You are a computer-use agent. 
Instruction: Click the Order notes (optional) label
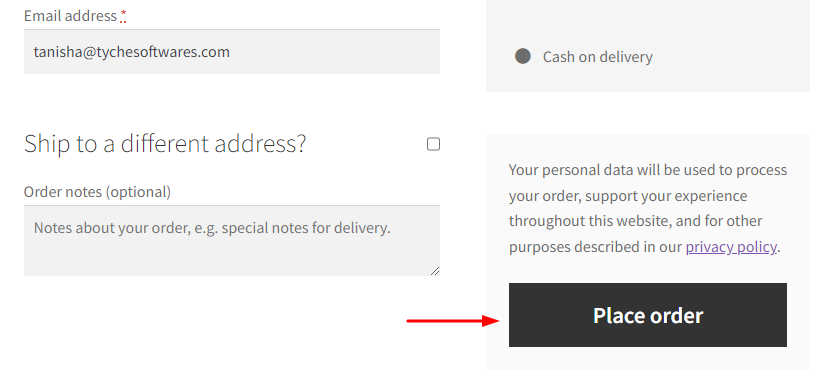tap(97, 192)
